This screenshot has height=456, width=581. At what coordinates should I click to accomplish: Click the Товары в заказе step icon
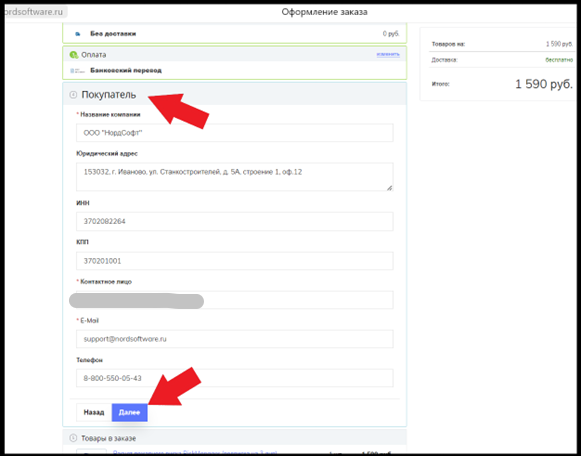73,438
